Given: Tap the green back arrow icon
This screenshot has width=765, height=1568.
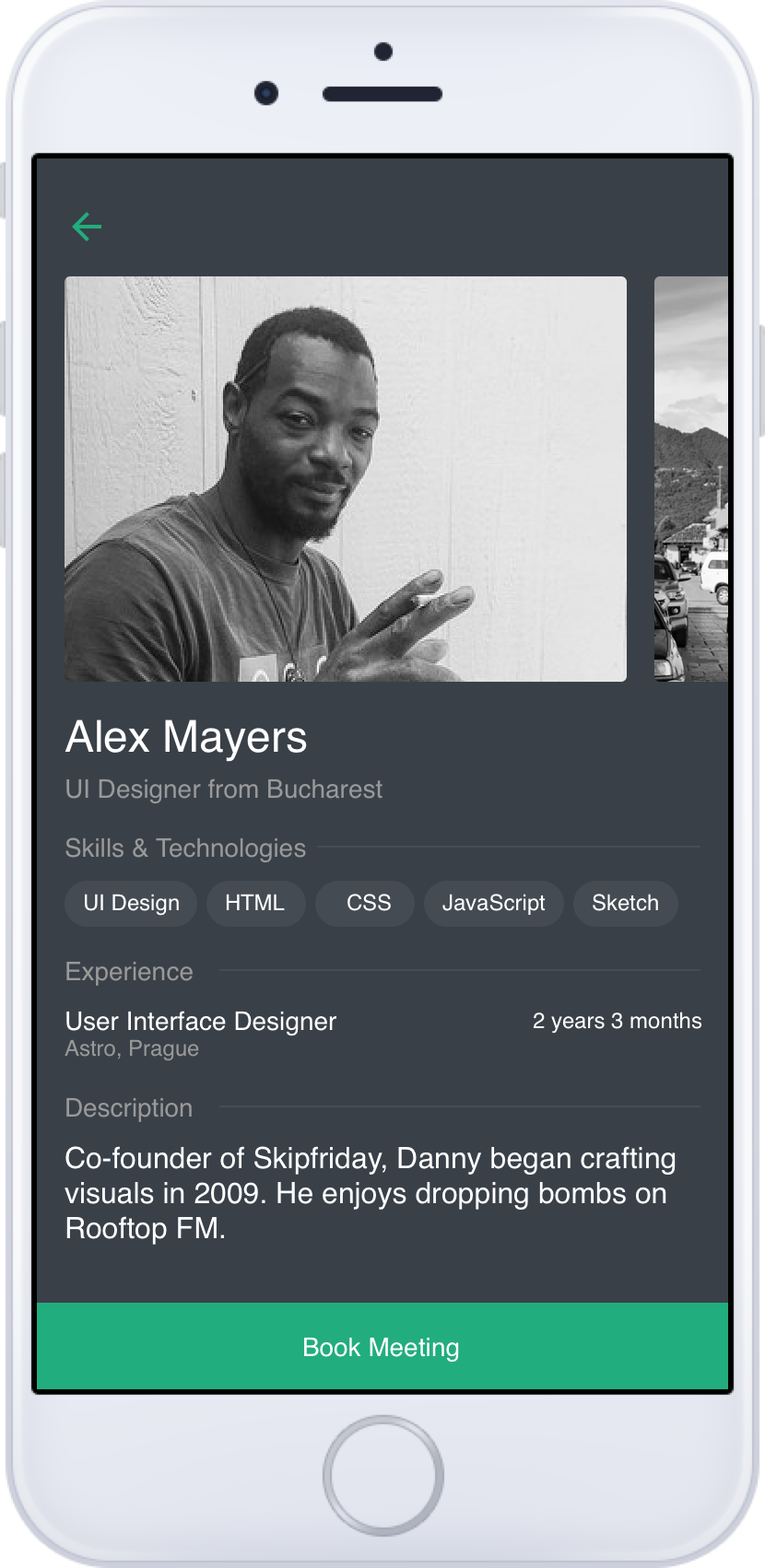Looking at the screenshot, I should [x=87, y=227].
